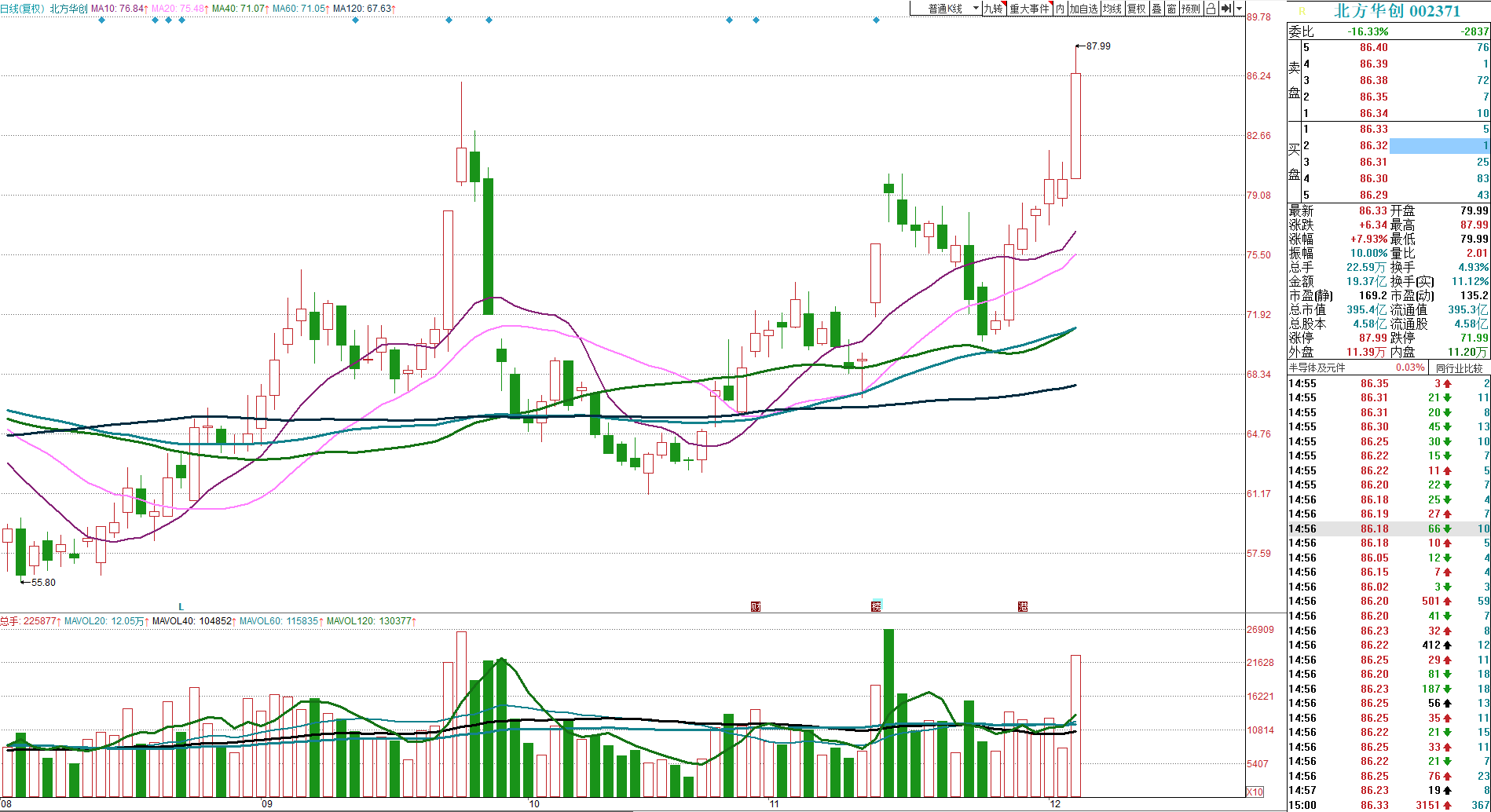Click the 财 financial marker on timeline
Screen dimensions: 1491x812
coord(756,606)
